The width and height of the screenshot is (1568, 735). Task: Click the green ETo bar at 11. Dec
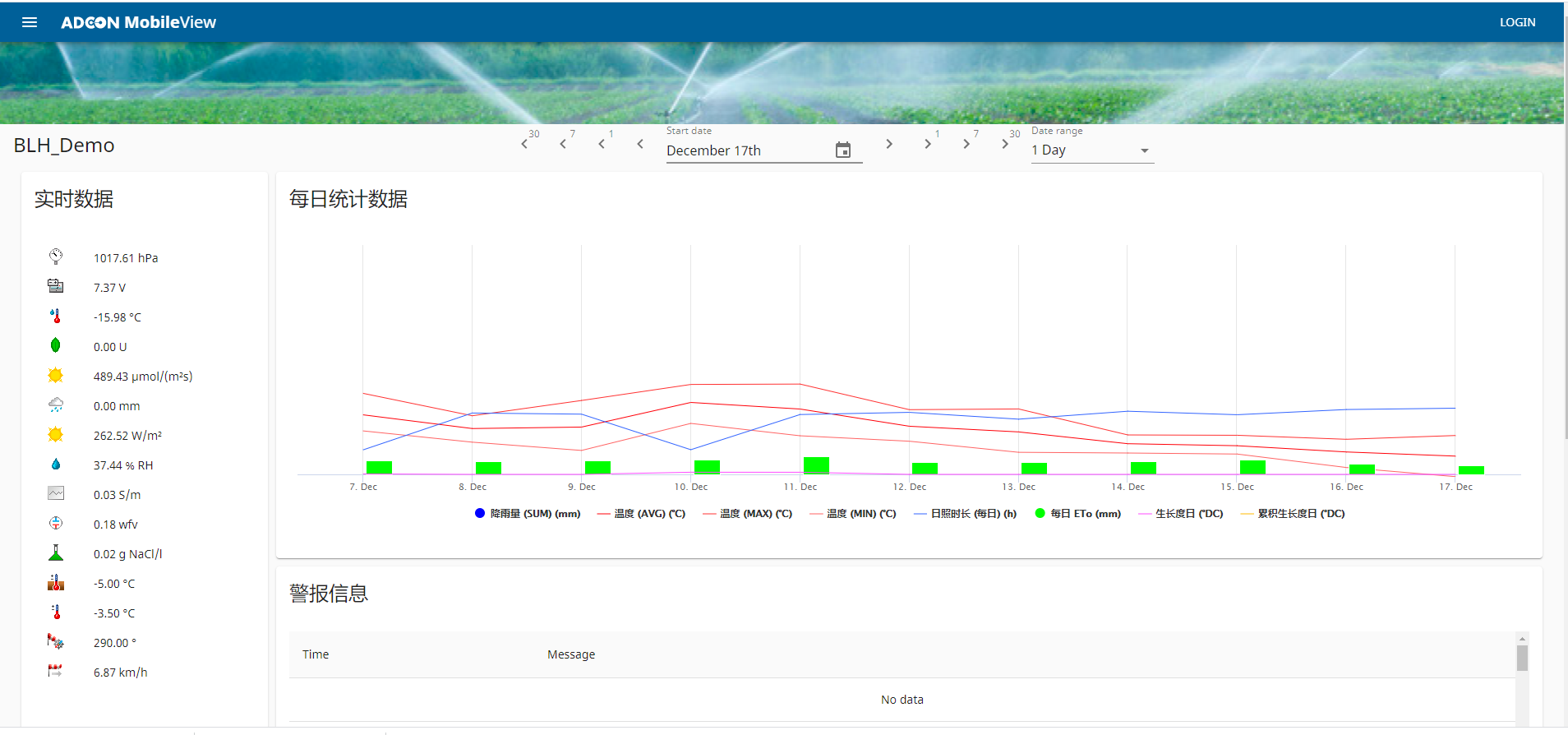click(x=816, y=465)
